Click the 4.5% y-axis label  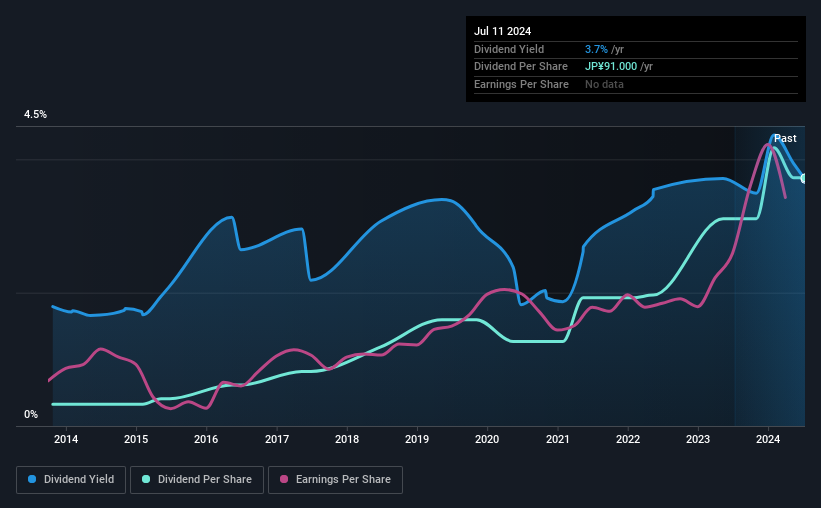point(35,114)
